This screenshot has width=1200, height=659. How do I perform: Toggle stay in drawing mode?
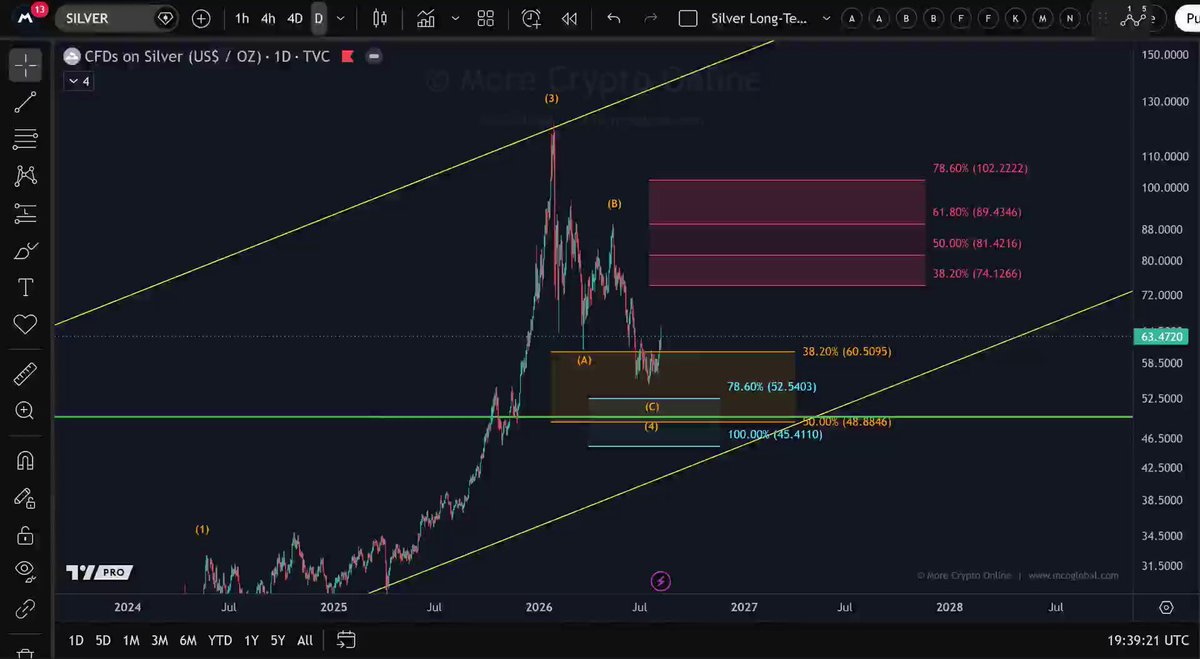pyautogui.click(x=25, y=498)
